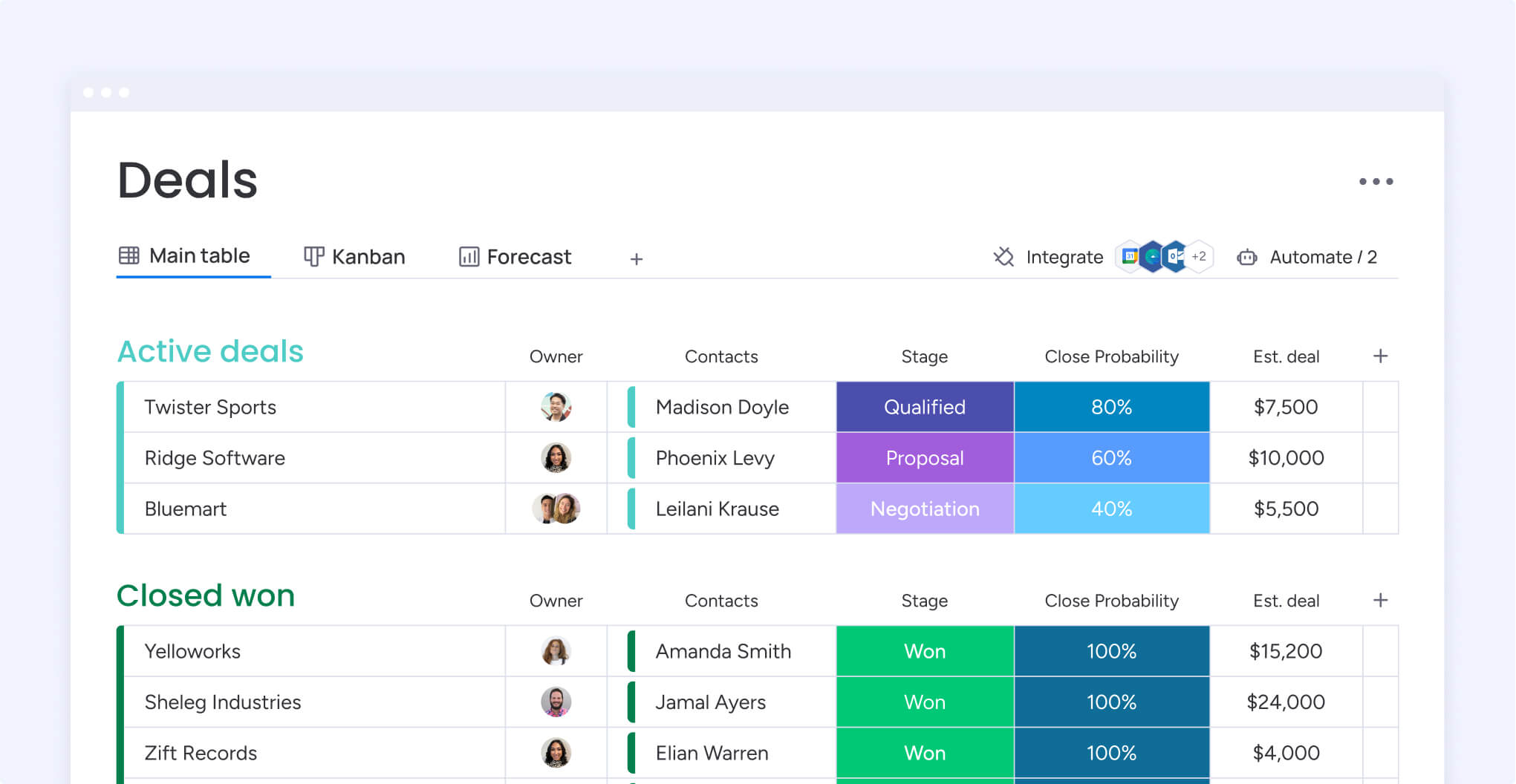This screenshot has width=1516, height=784.
Task: Open Madison Doyle's owner avatar
Action: pyautogui.click(x=556, y=407)
